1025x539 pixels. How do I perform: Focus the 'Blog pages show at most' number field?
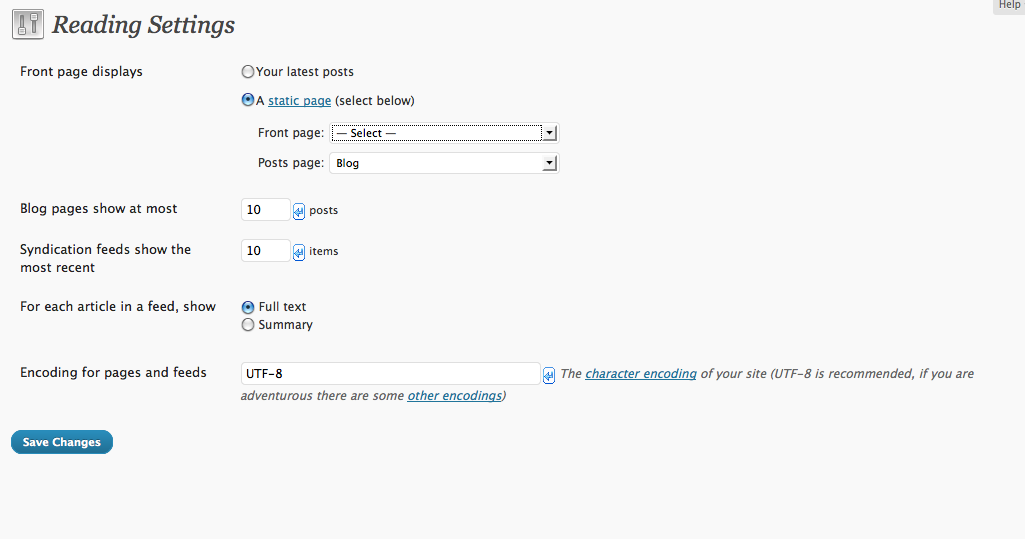click(x=265, y=210)
